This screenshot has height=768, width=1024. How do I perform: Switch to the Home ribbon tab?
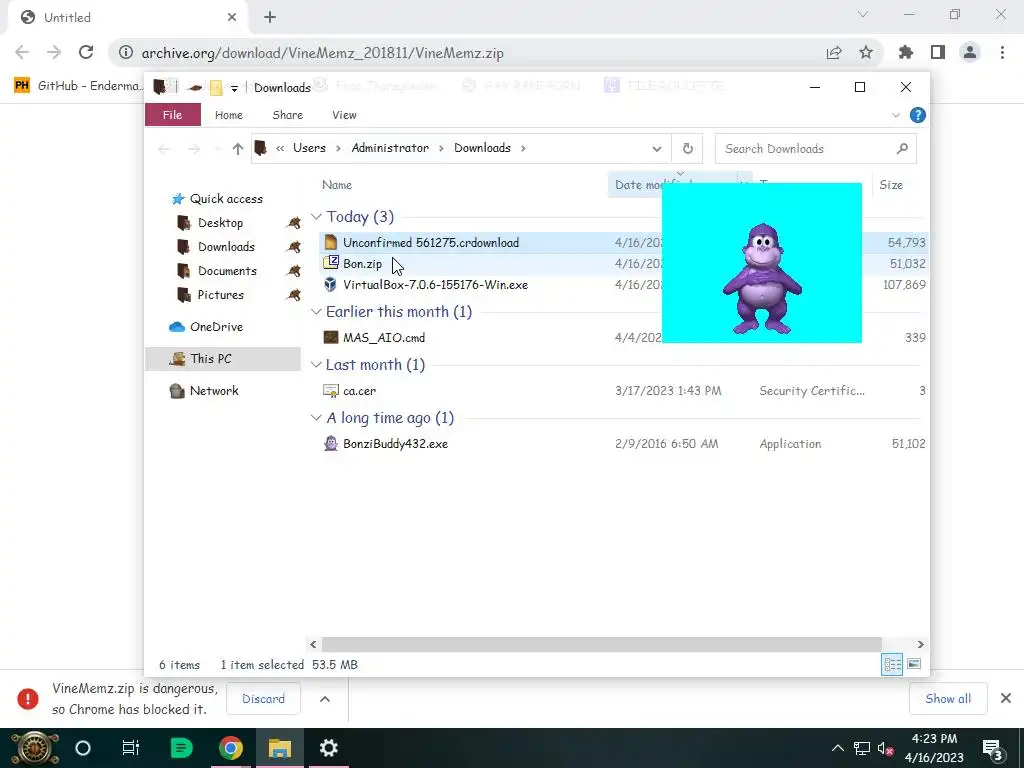(229, 115)
